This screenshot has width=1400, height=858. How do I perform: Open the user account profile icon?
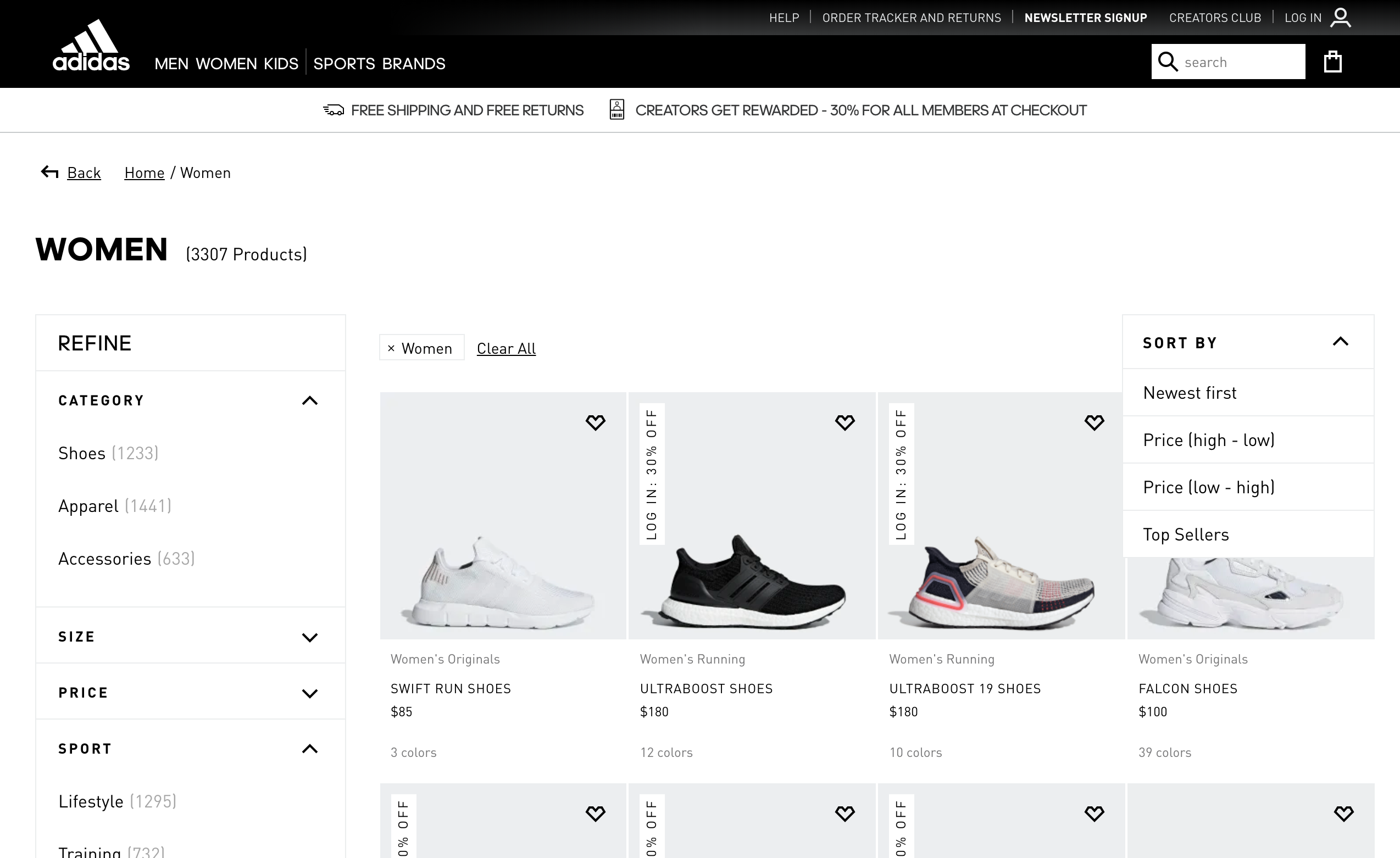click(x=1340, y=17)
